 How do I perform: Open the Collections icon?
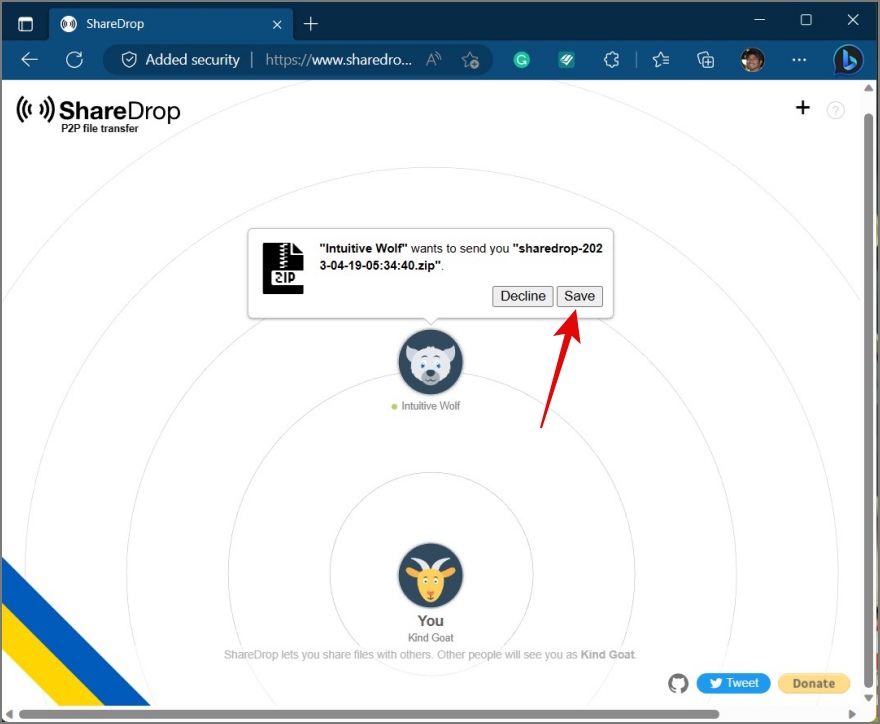pos(705,59)
